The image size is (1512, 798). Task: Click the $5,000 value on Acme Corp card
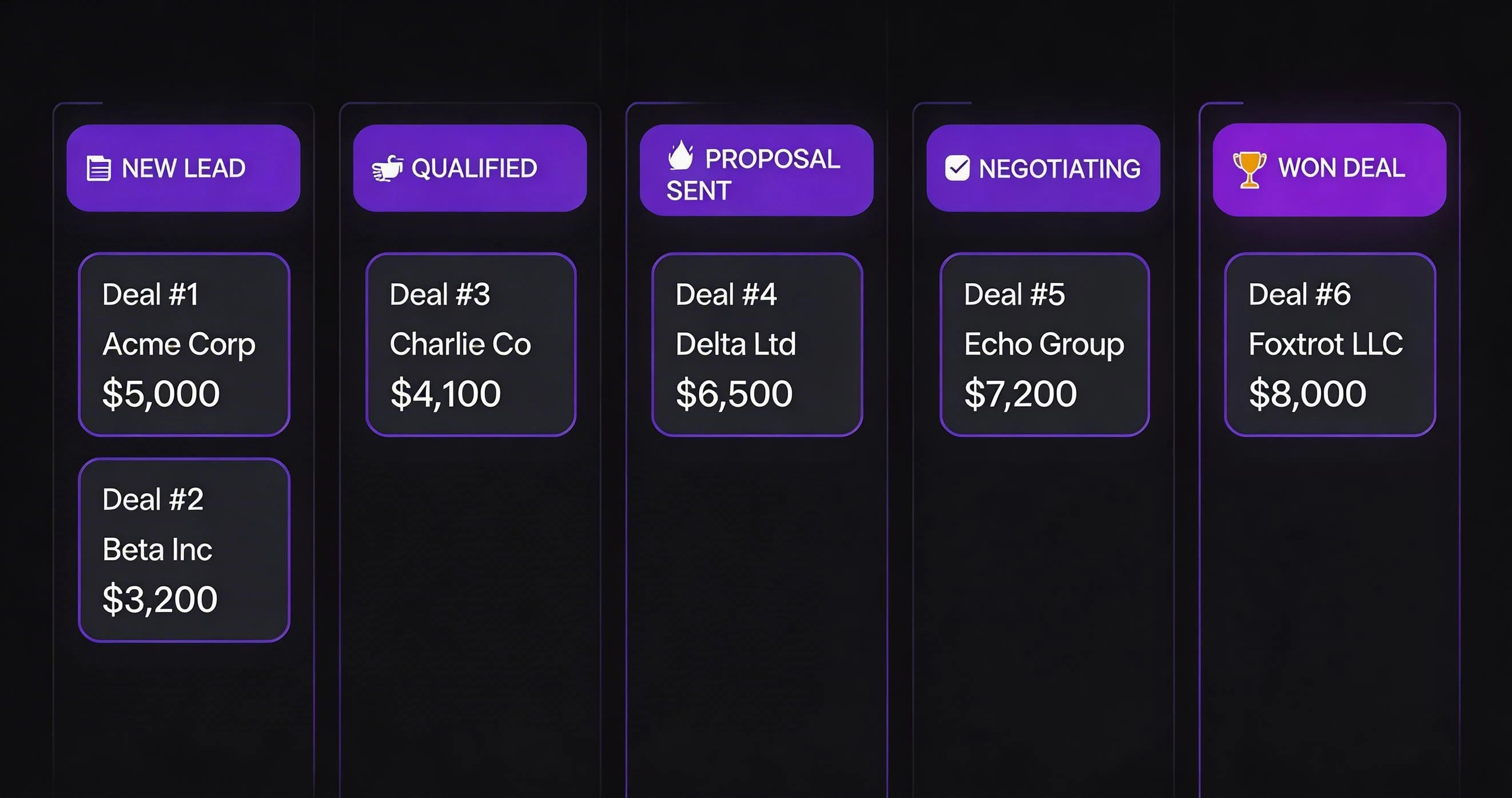click(161, 394)
